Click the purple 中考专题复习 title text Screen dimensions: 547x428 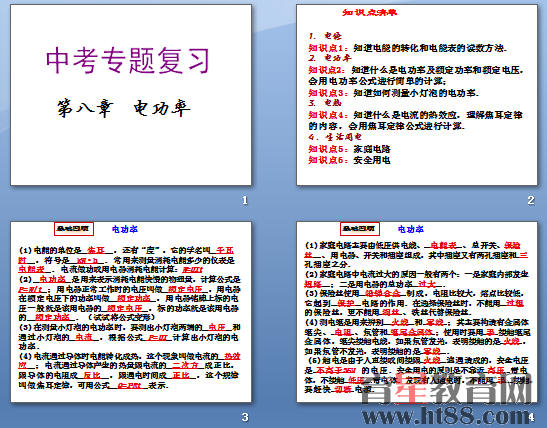pos(128,61)
